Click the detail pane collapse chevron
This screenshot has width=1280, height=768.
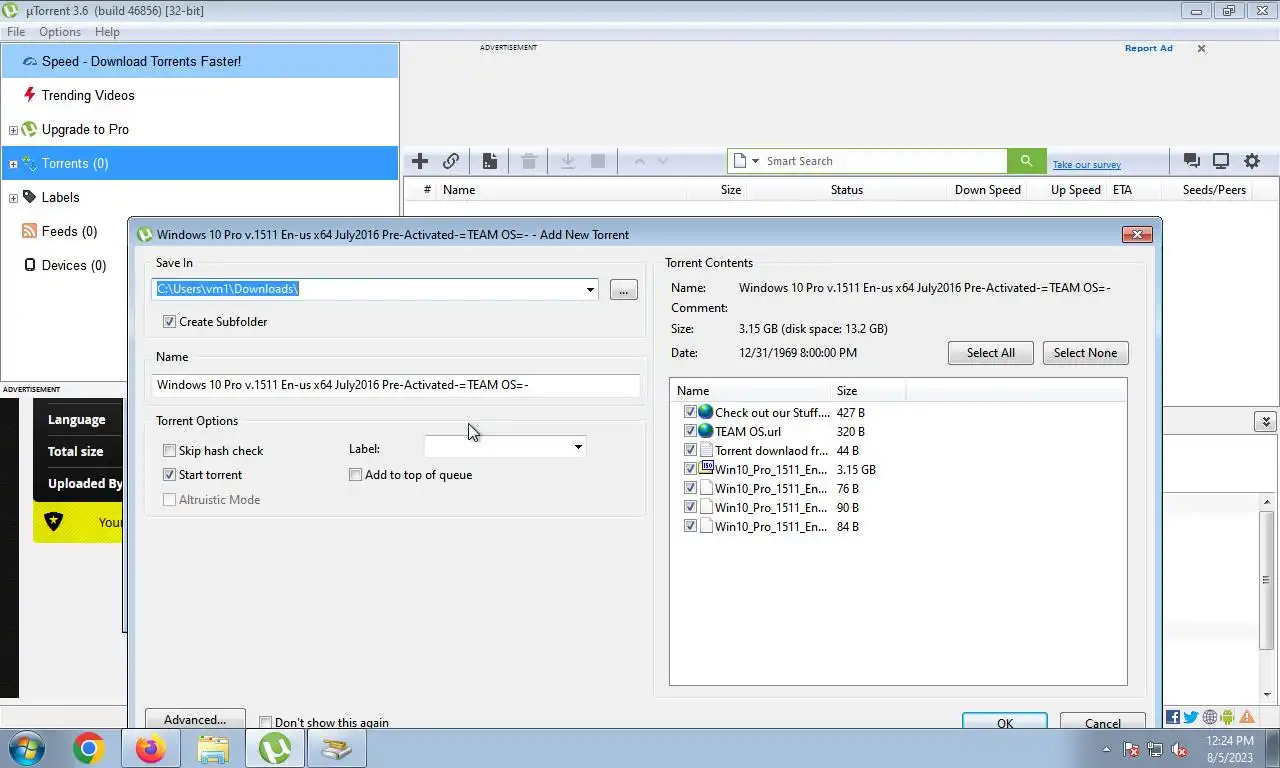point(1266,422)
